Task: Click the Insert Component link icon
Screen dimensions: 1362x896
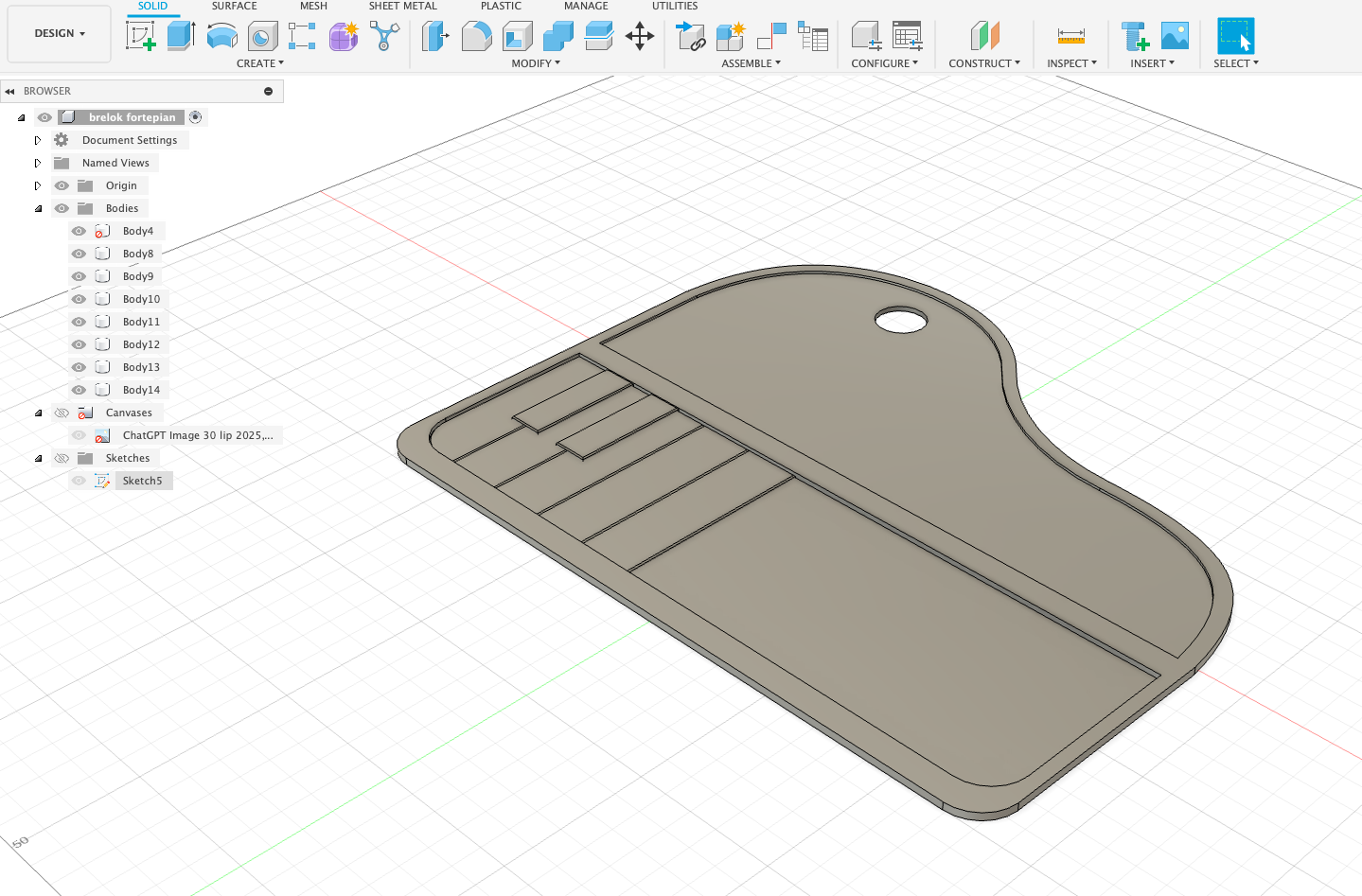Action: (x=691, y=36)
